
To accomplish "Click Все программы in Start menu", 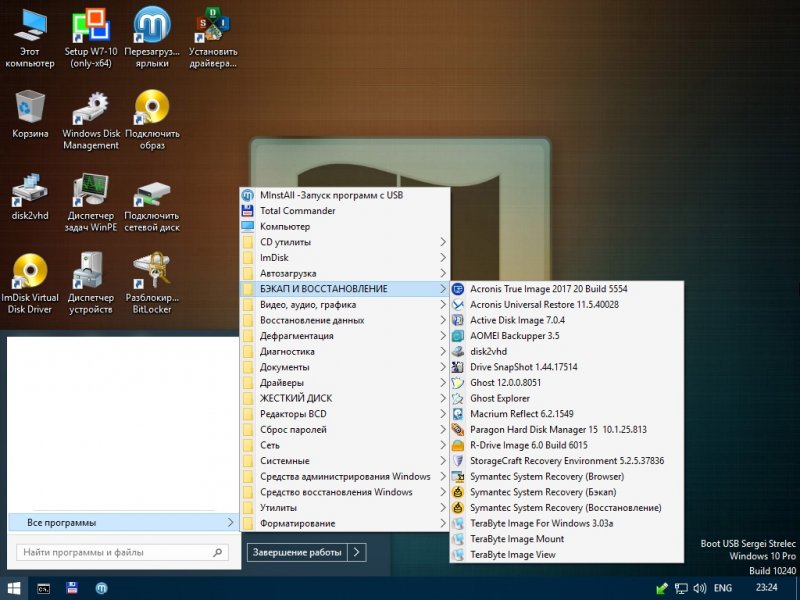I will (120, 522).
